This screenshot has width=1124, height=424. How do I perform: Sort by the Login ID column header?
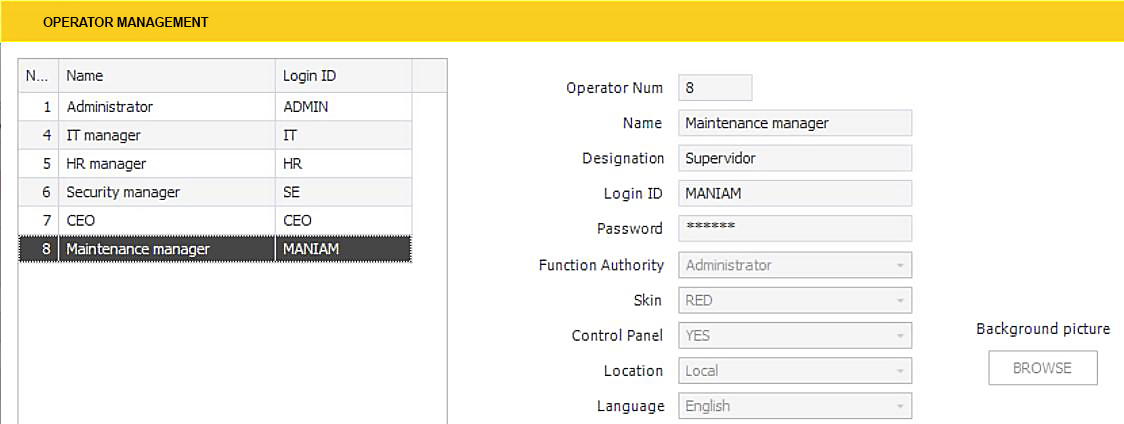point(343,75)
